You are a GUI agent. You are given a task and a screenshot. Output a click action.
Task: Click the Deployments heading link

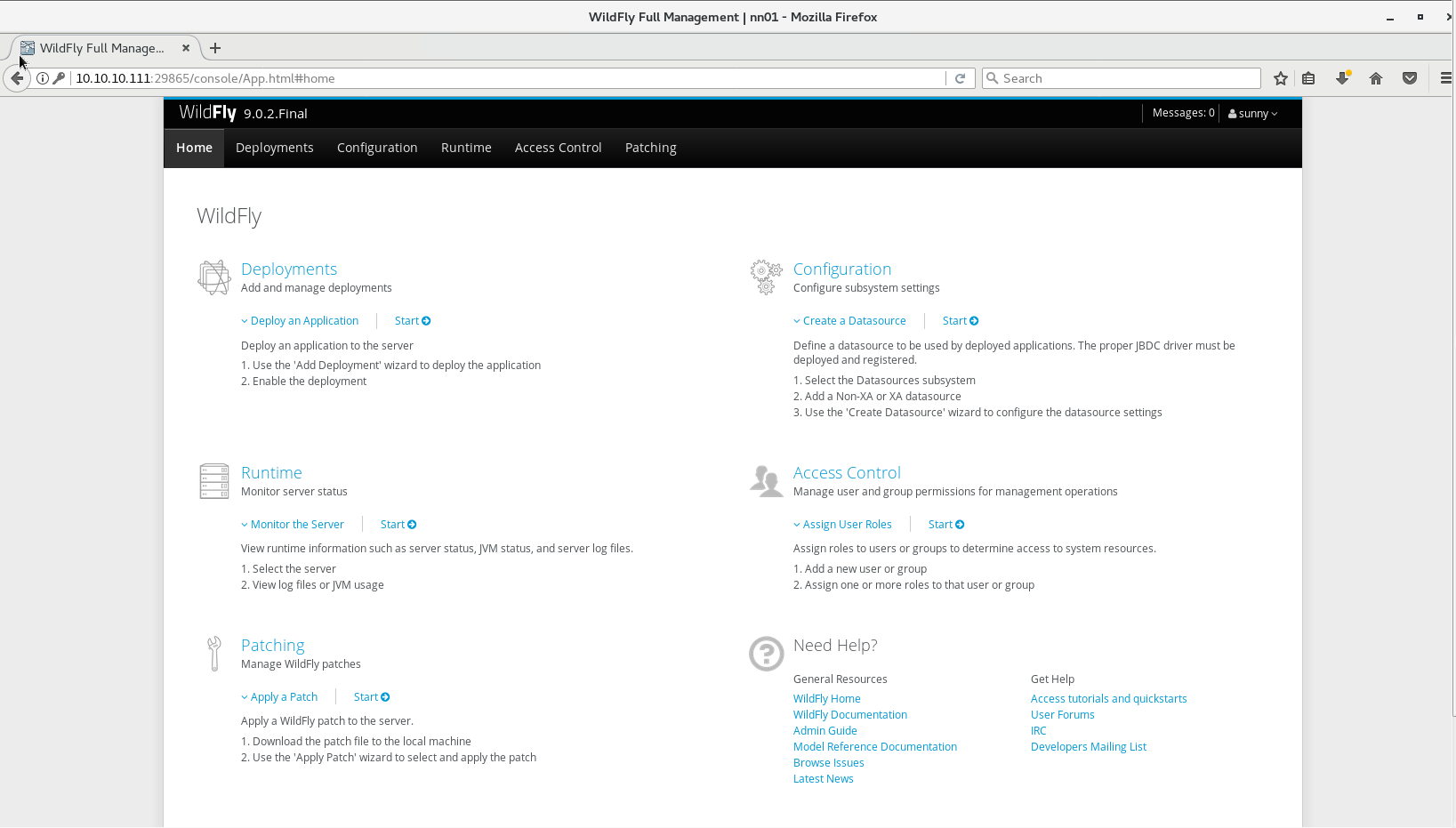pos(289,269)
